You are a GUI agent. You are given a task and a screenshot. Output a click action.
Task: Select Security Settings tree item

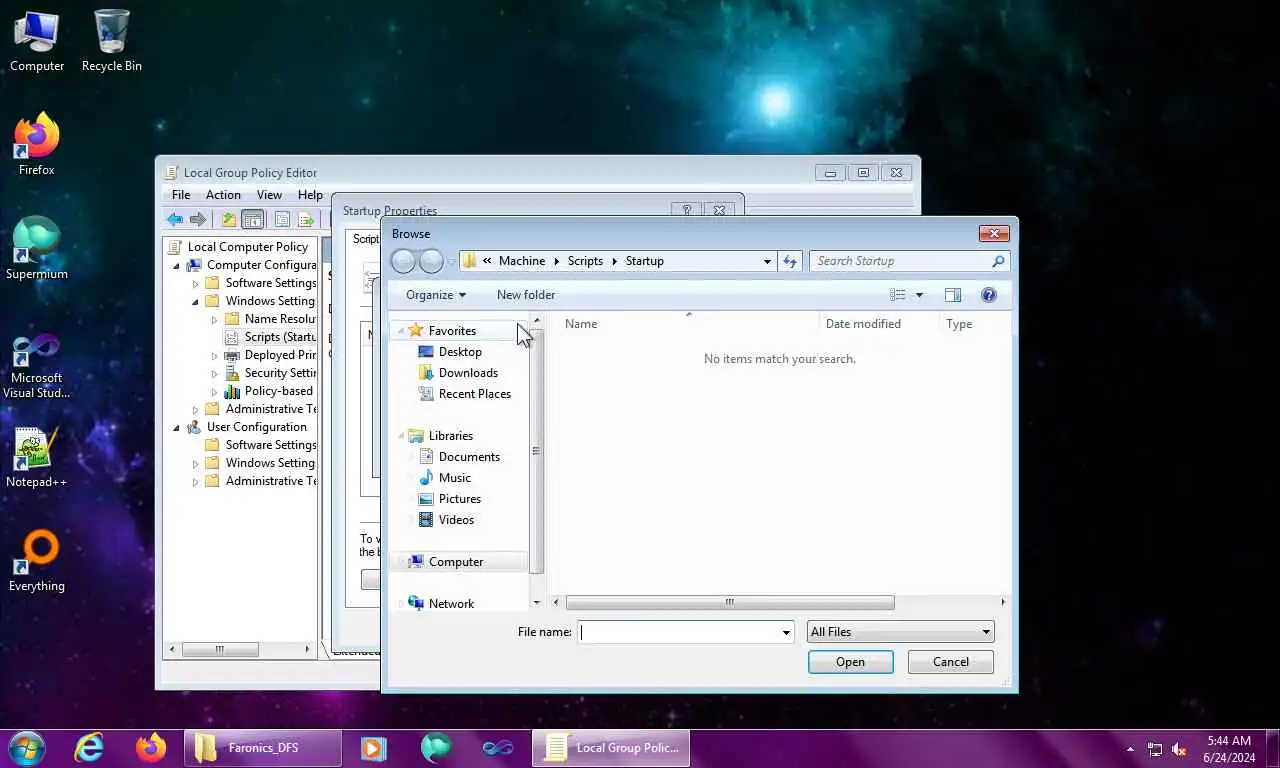coord(279,373)
